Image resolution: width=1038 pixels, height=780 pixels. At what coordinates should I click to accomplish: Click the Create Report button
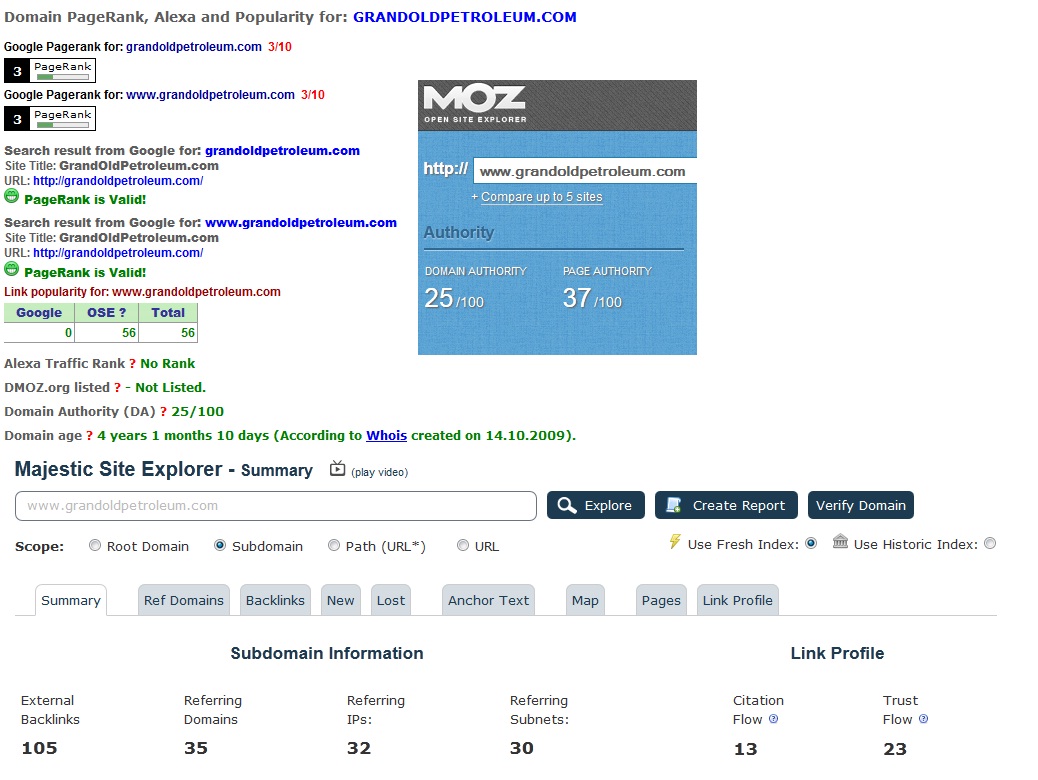[726, 505]
